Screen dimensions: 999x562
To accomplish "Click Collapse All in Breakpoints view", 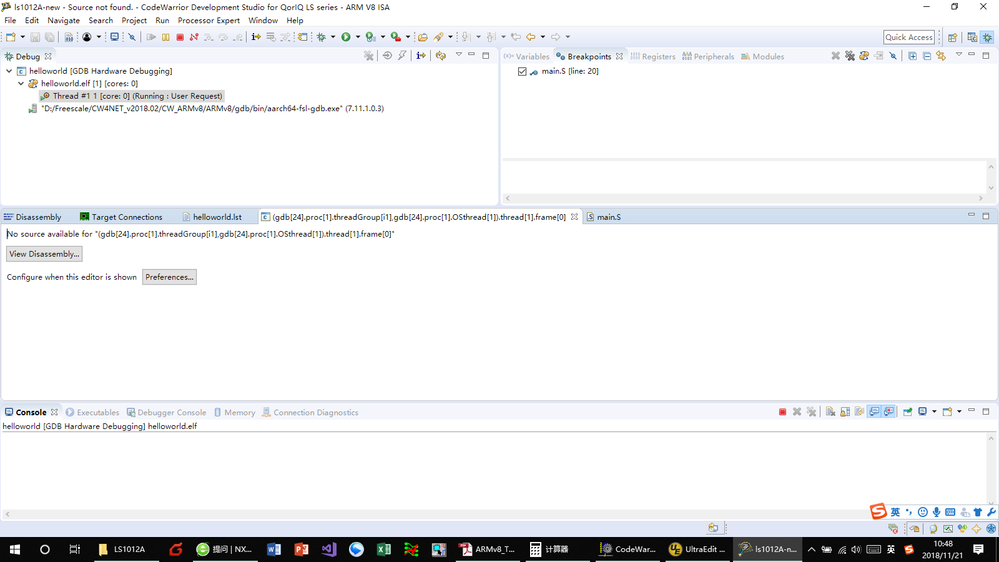I will (x=926, y=56).
